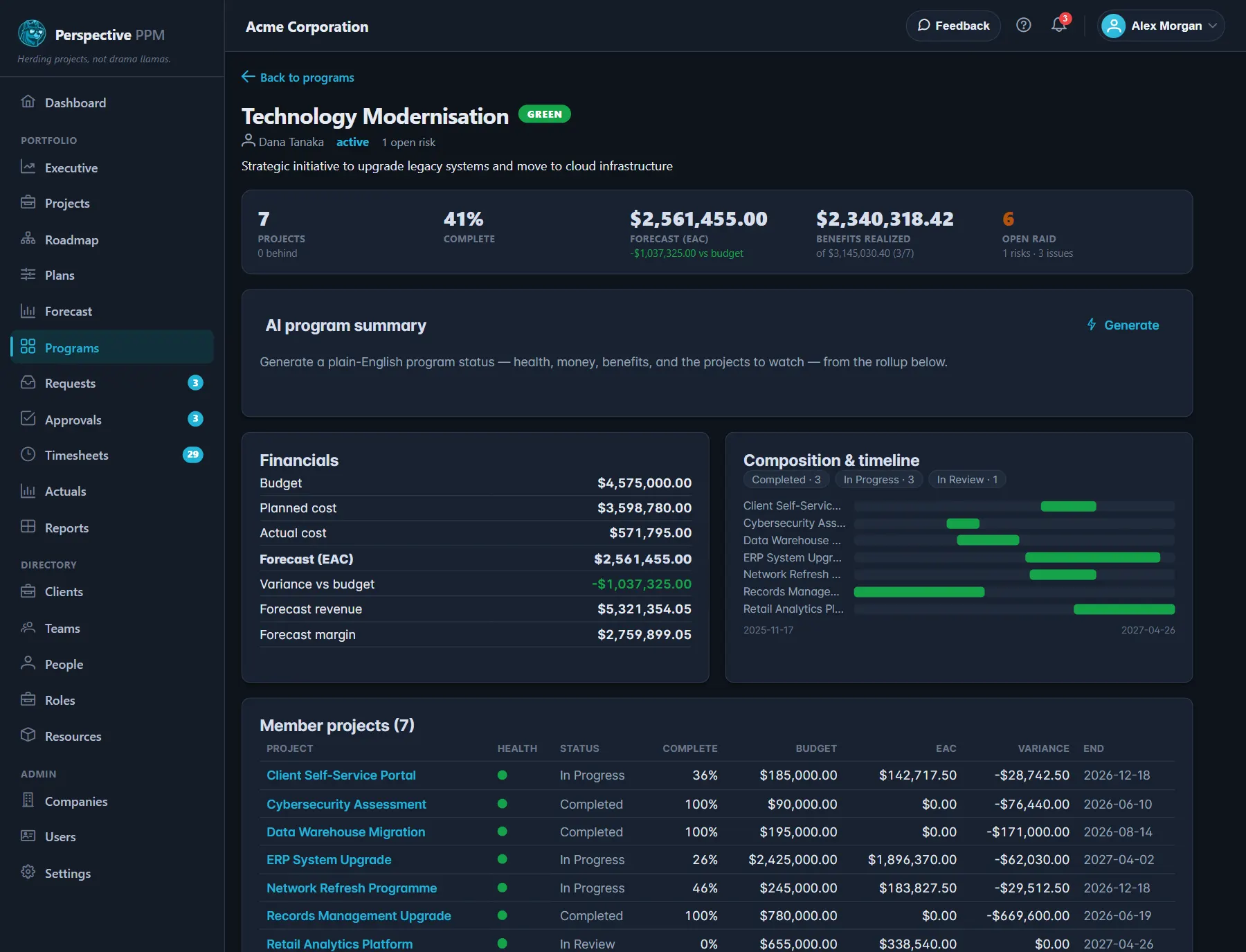Image resolution: width=1246 pixels, height=952 pixels.
Task: Click the Perspective PPM llama logo
Action: (32, 33)
